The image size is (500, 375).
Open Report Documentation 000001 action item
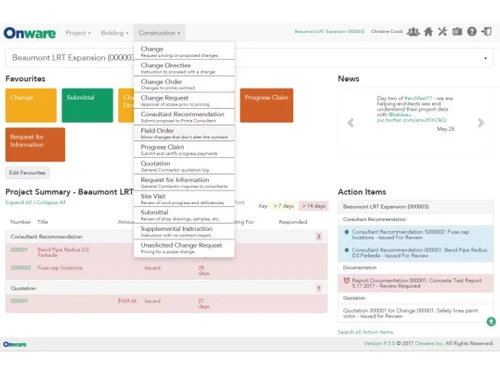417,283
